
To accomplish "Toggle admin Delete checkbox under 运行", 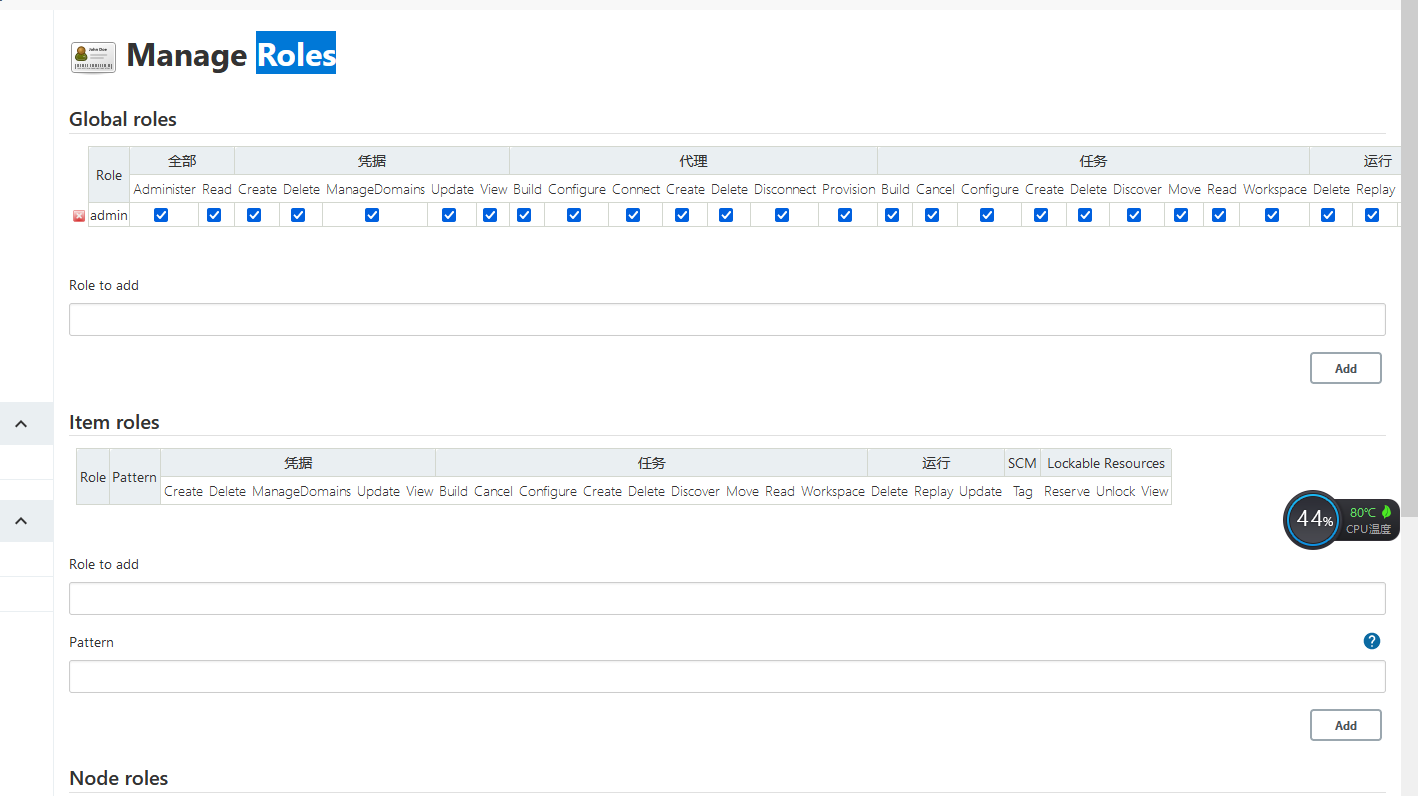I will click(x=1328, y=215).
